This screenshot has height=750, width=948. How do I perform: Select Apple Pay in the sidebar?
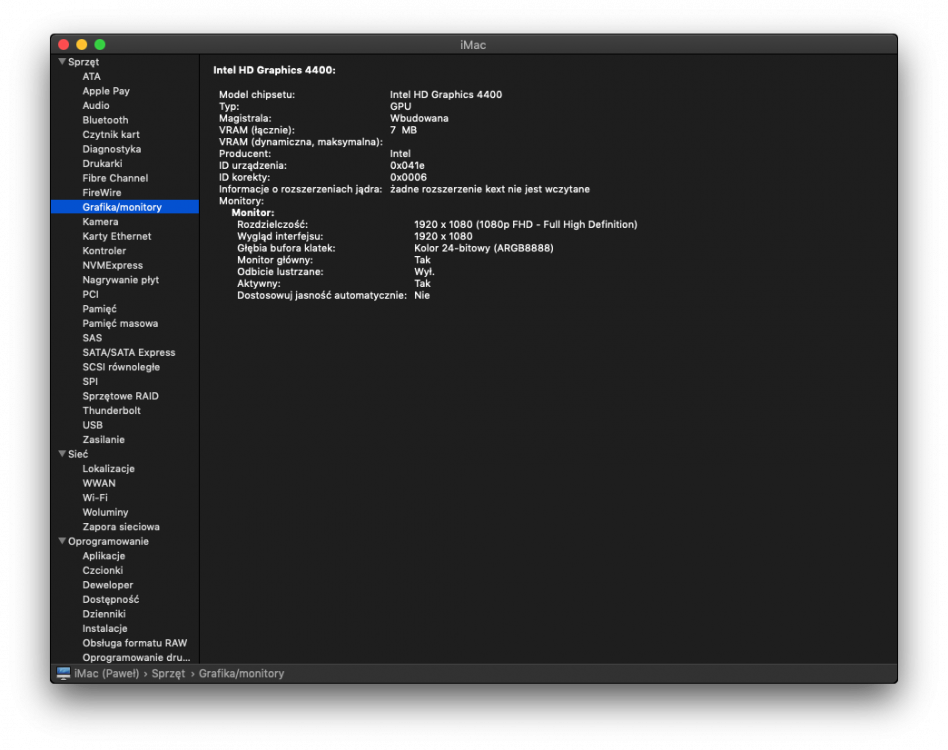tap(106, 91)
